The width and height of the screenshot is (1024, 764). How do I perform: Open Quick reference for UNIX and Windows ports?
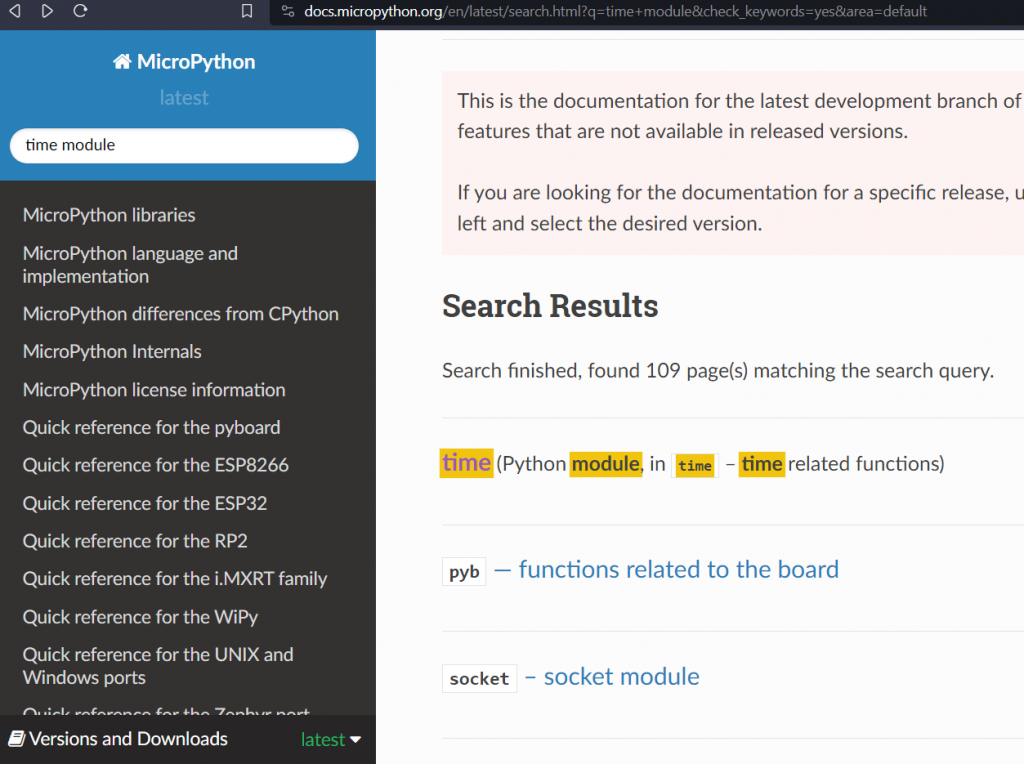point(158,666)
